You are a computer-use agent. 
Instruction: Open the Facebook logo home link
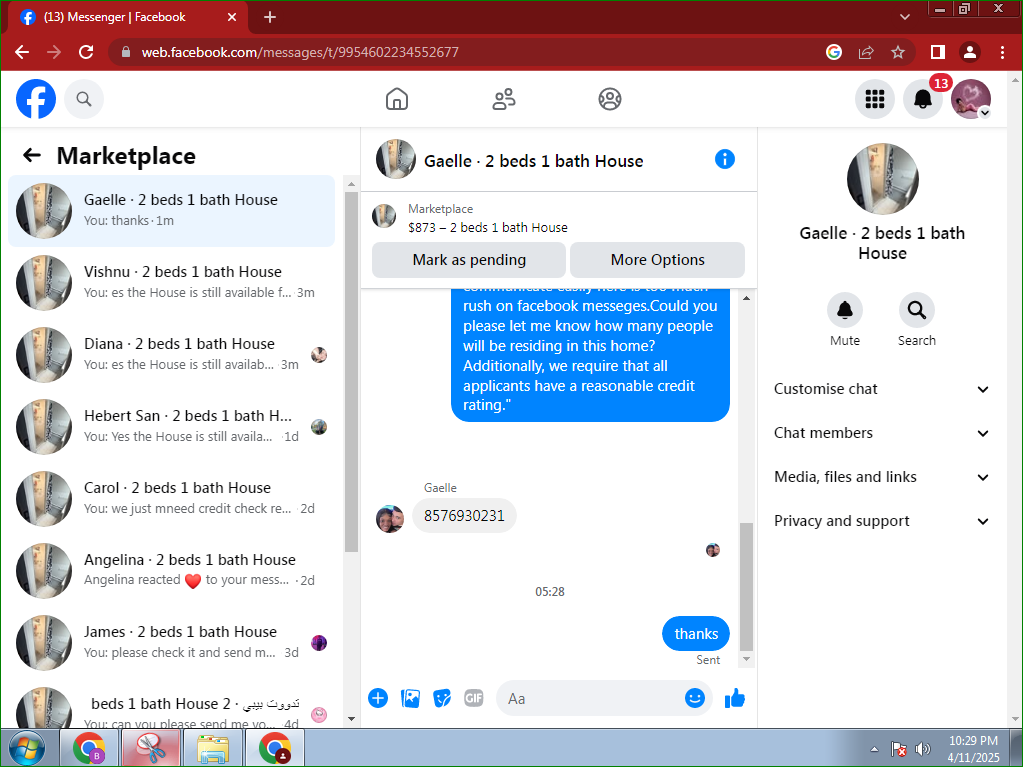36,99
